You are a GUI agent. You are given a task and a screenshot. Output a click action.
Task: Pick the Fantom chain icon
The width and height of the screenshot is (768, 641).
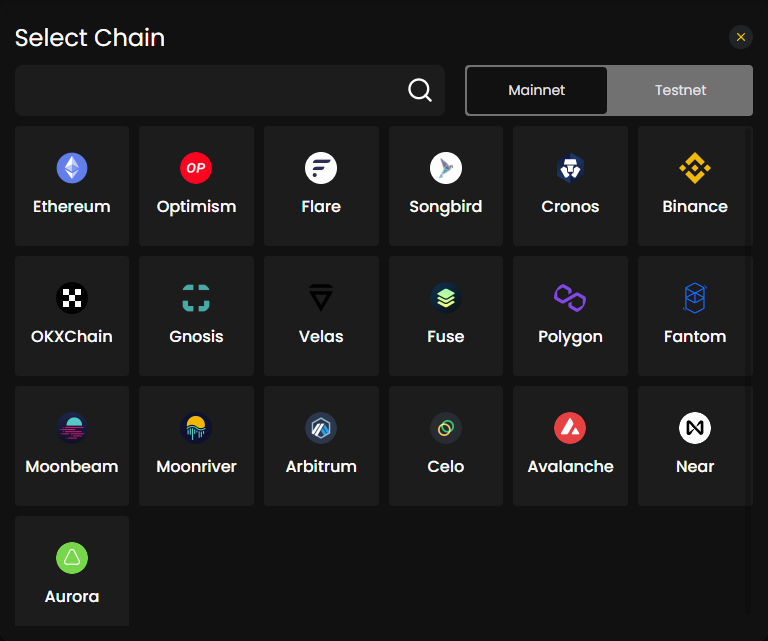[x=695, y=298]
